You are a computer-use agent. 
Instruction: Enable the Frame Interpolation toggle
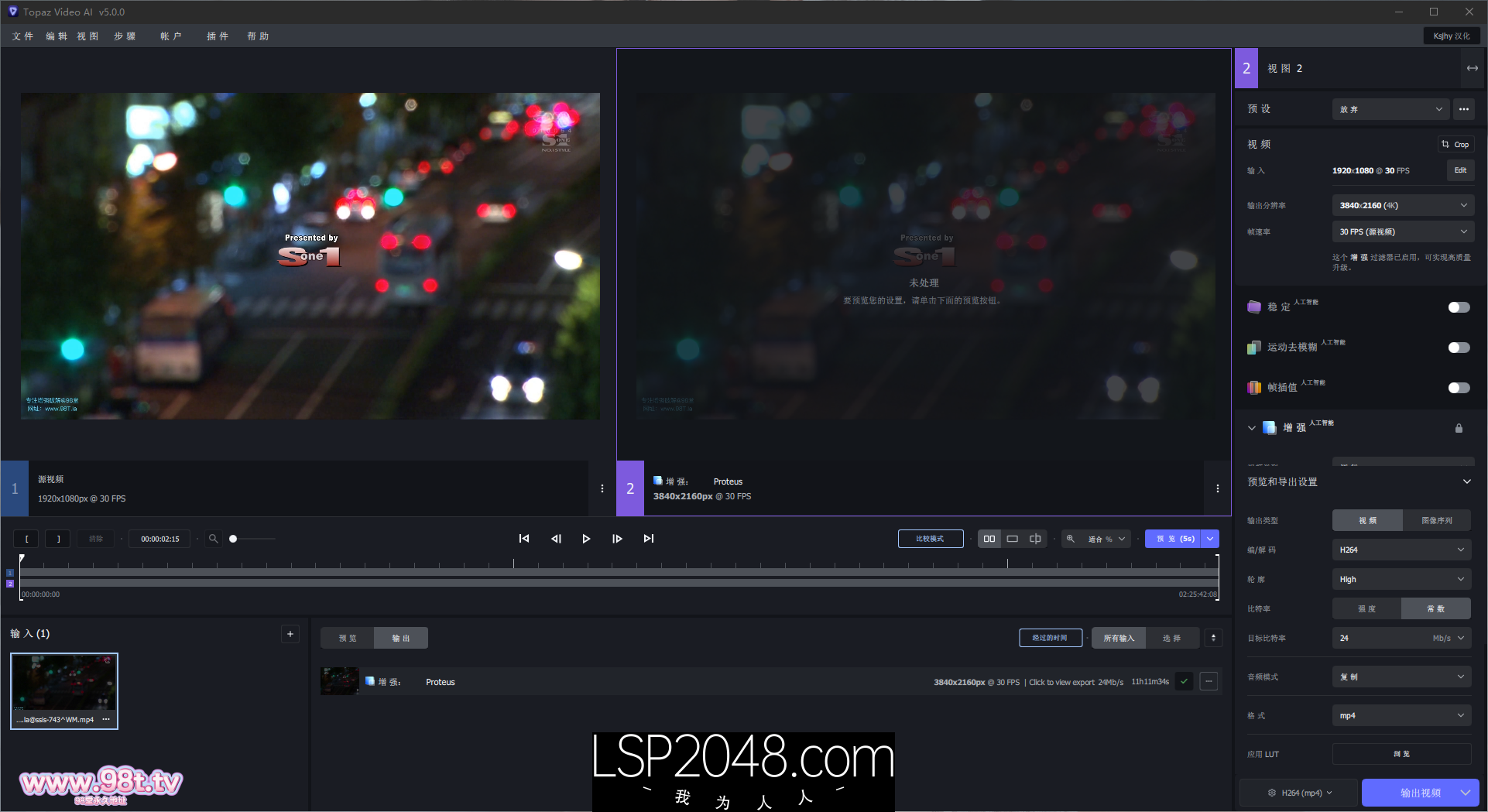pyautogui.click(x=1459, y=388)
